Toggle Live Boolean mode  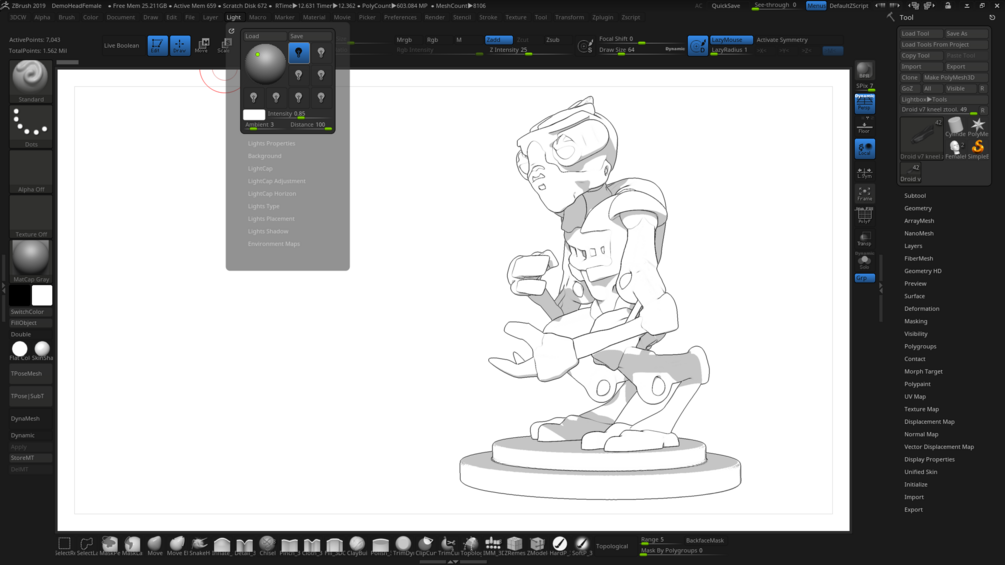click(x=122, y=45)
